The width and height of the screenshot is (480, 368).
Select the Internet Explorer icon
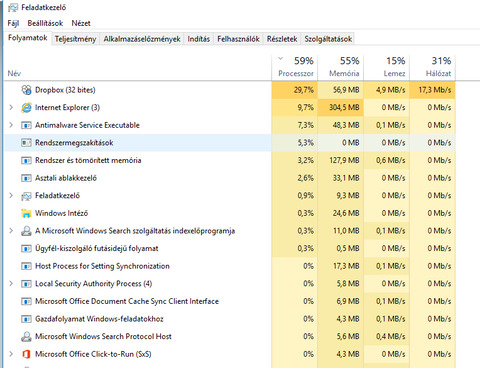[26, 107]
